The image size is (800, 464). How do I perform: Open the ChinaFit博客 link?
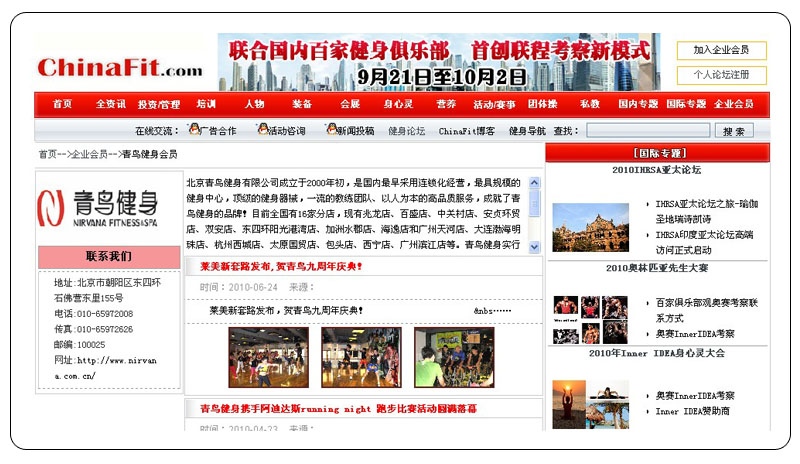pyautogui.click(x=467, y=131)
